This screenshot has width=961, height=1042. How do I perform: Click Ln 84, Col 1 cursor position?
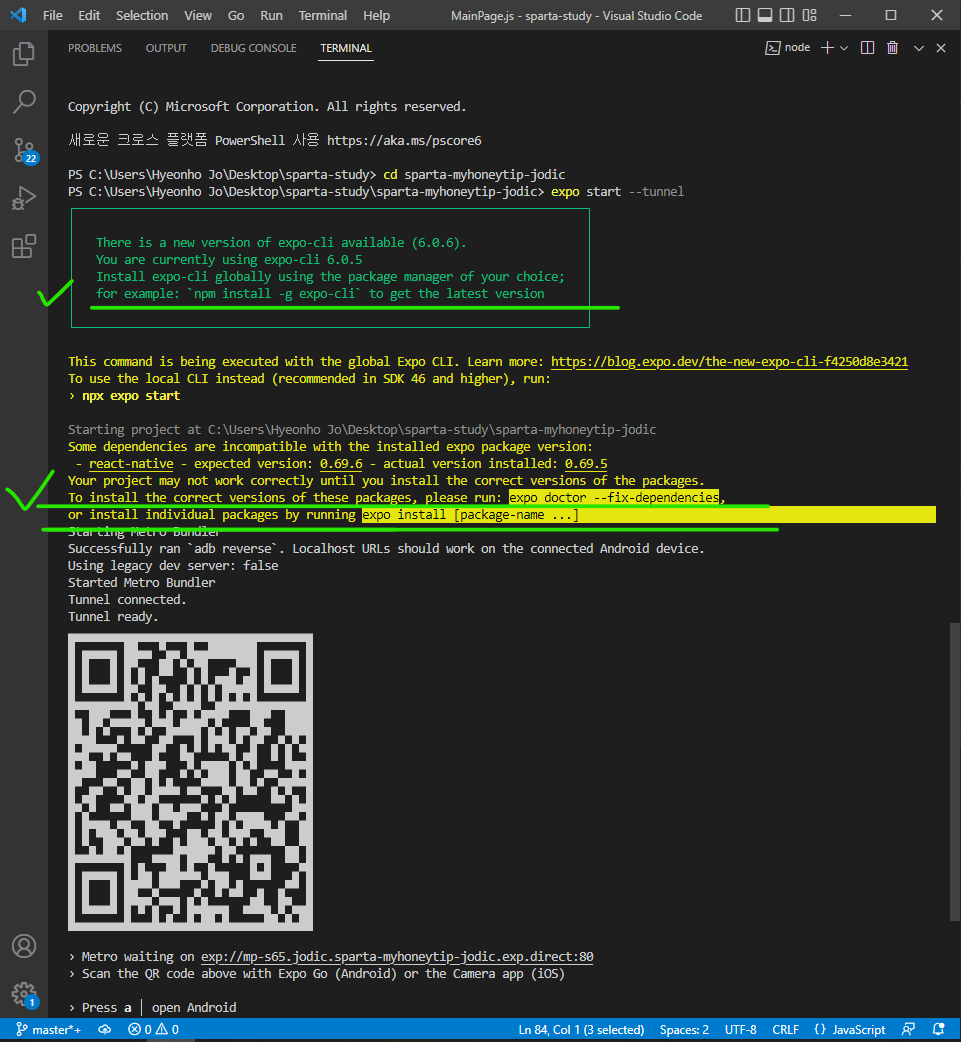pyautogui.click(x=581, y=1029)
